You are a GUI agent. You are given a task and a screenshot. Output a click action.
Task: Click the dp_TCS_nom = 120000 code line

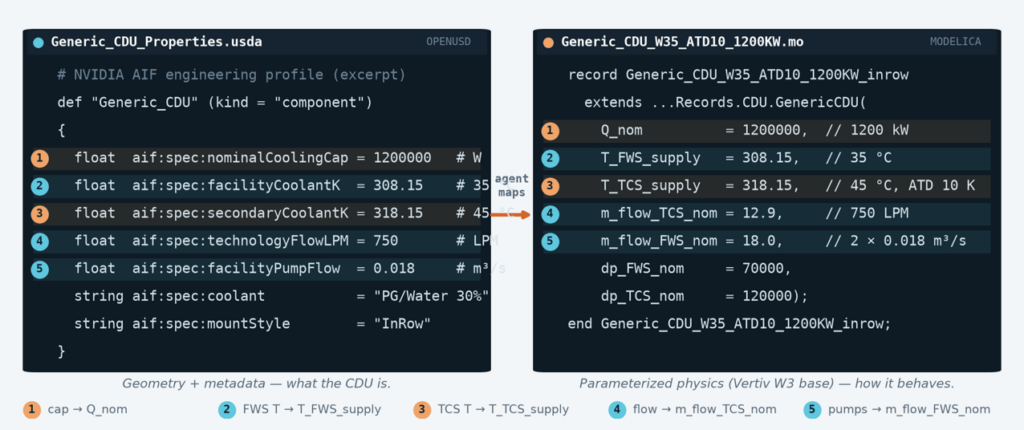click(705, 296)
